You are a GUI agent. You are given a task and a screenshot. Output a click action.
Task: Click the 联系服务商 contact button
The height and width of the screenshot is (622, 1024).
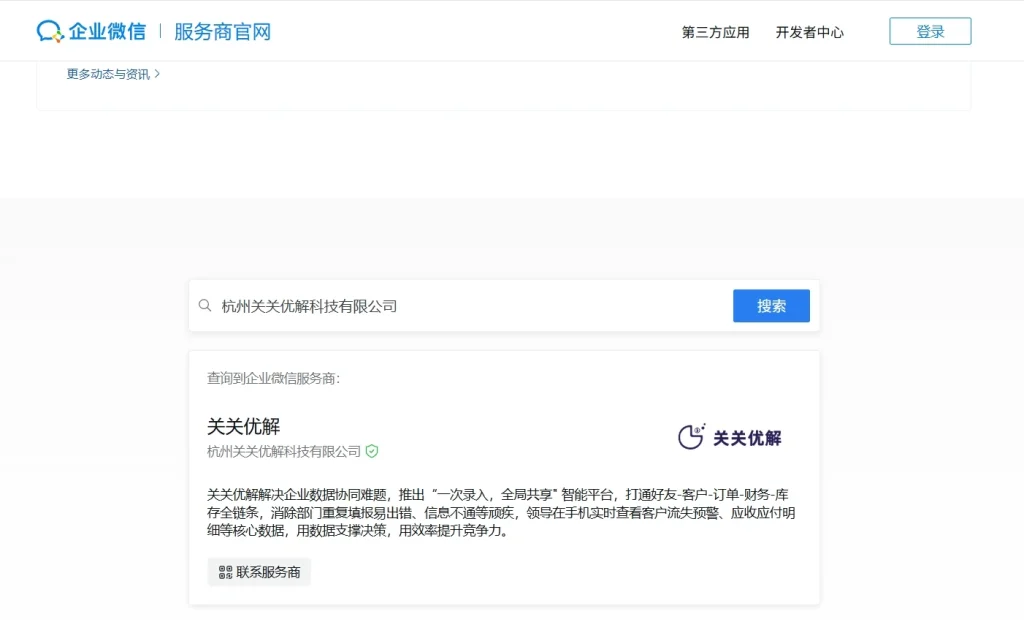tap(258, 571)
